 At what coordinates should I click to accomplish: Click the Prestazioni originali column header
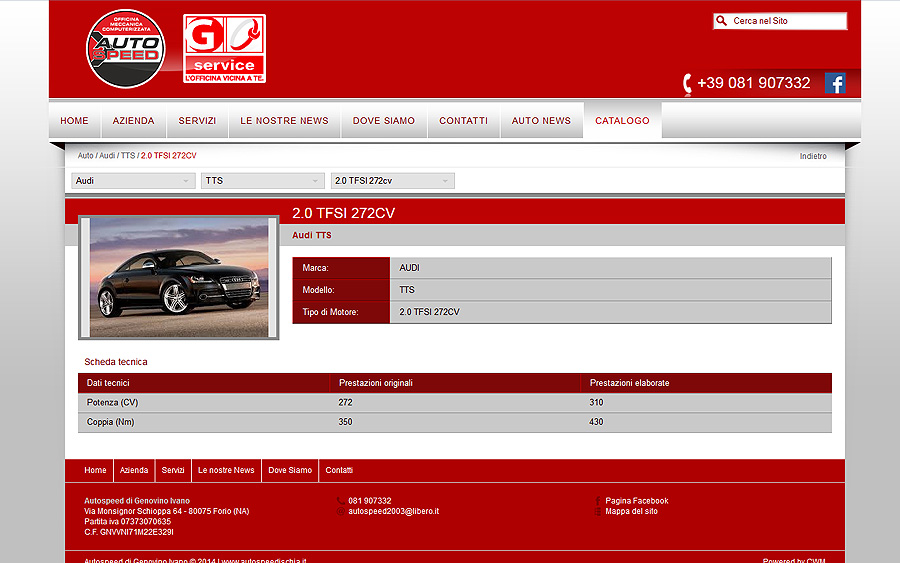click(376, 383)
